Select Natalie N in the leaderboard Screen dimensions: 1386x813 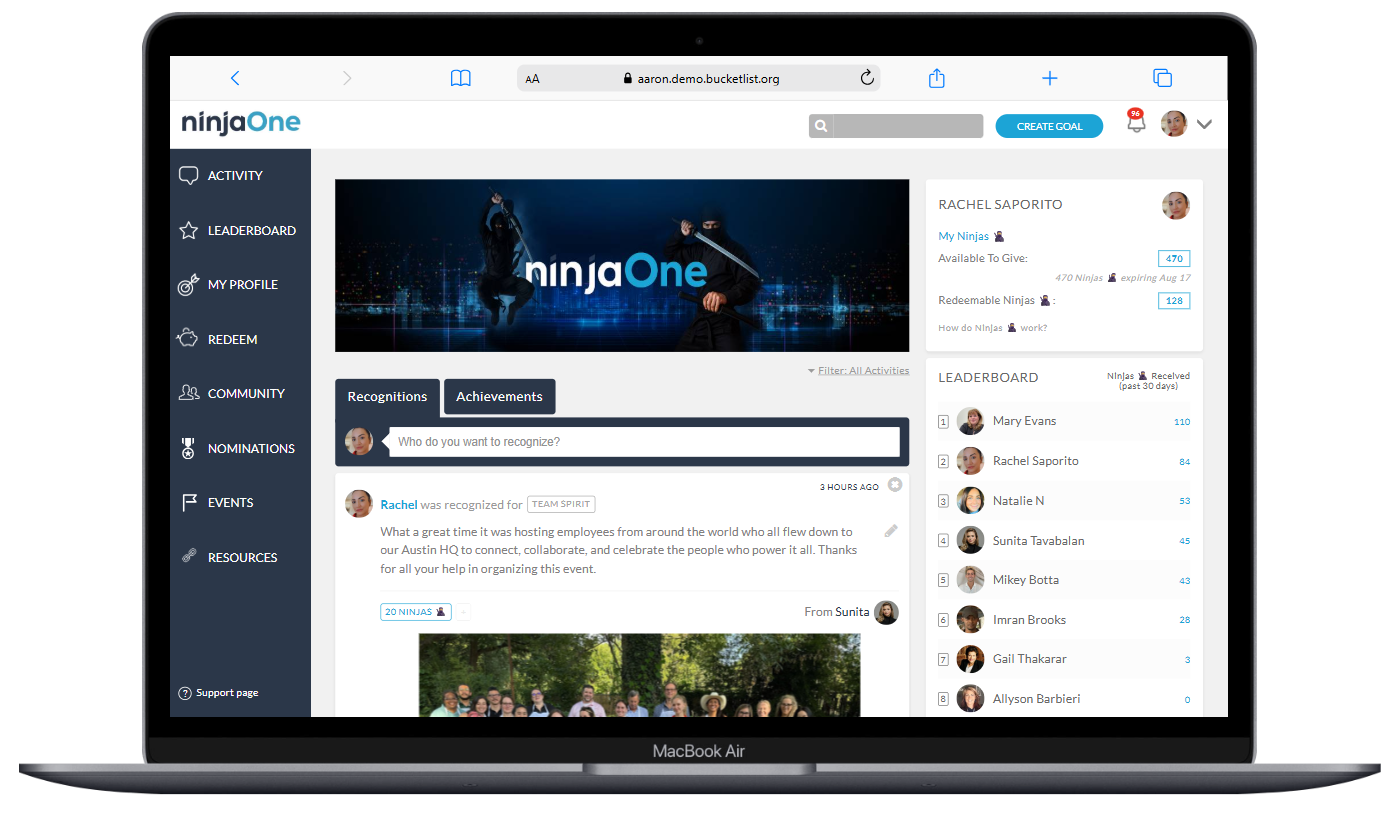coord(1065,501)
